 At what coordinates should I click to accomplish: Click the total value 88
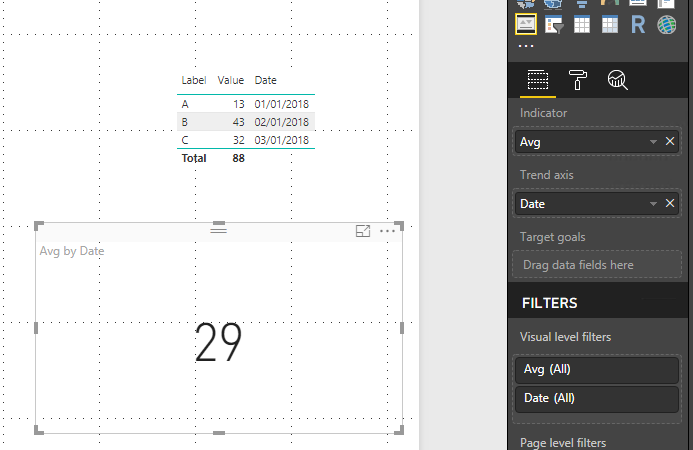coord(239,158)
